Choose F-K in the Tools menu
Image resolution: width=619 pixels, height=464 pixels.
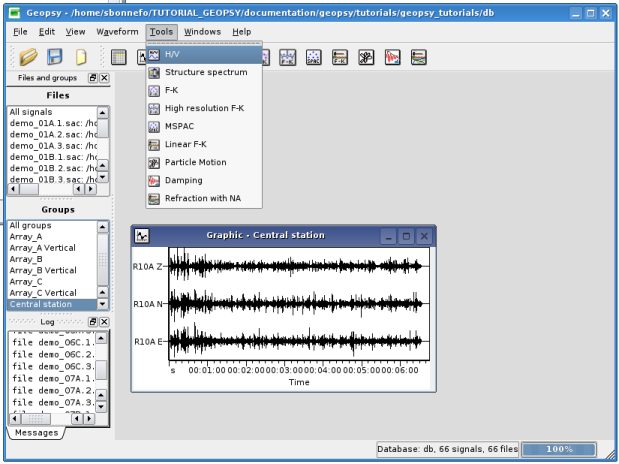click(204, 90)
